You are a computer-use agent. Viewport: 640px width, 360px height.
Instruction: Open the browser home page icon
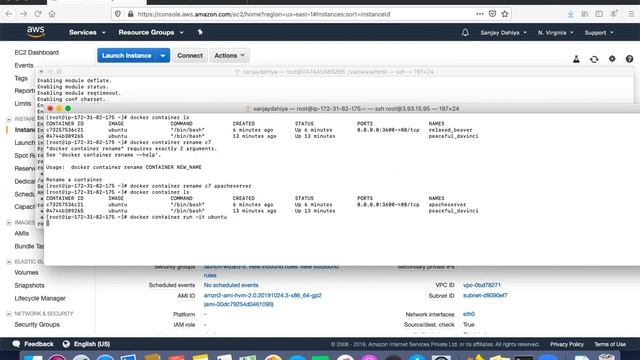pos(52,14)
